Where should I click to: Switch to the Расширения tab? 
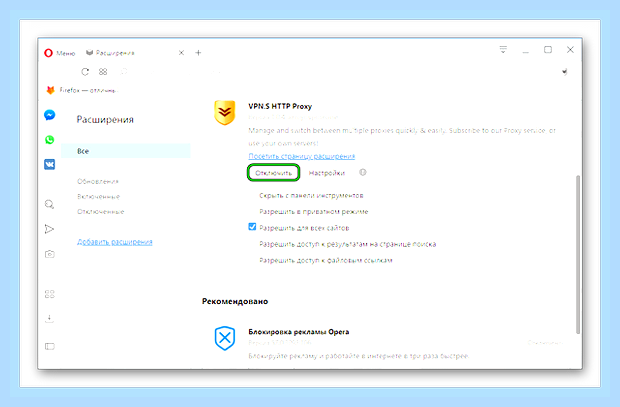coord(115,53)
